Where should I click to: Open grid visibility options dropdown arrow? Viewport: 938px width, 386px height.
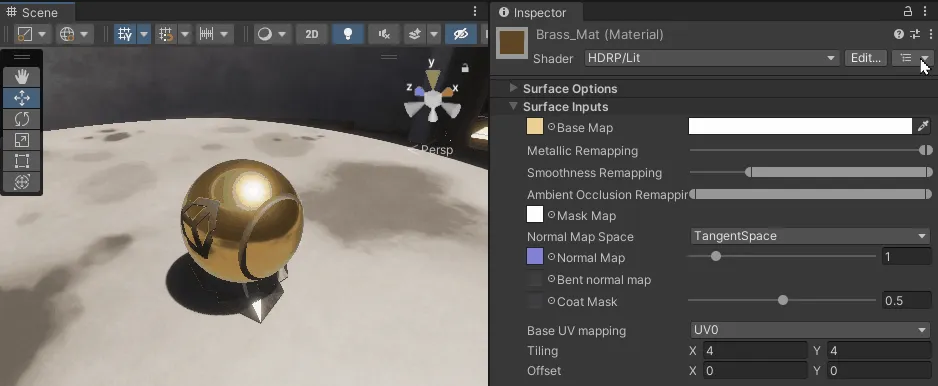pyautogui.click(x=144, y=34)
